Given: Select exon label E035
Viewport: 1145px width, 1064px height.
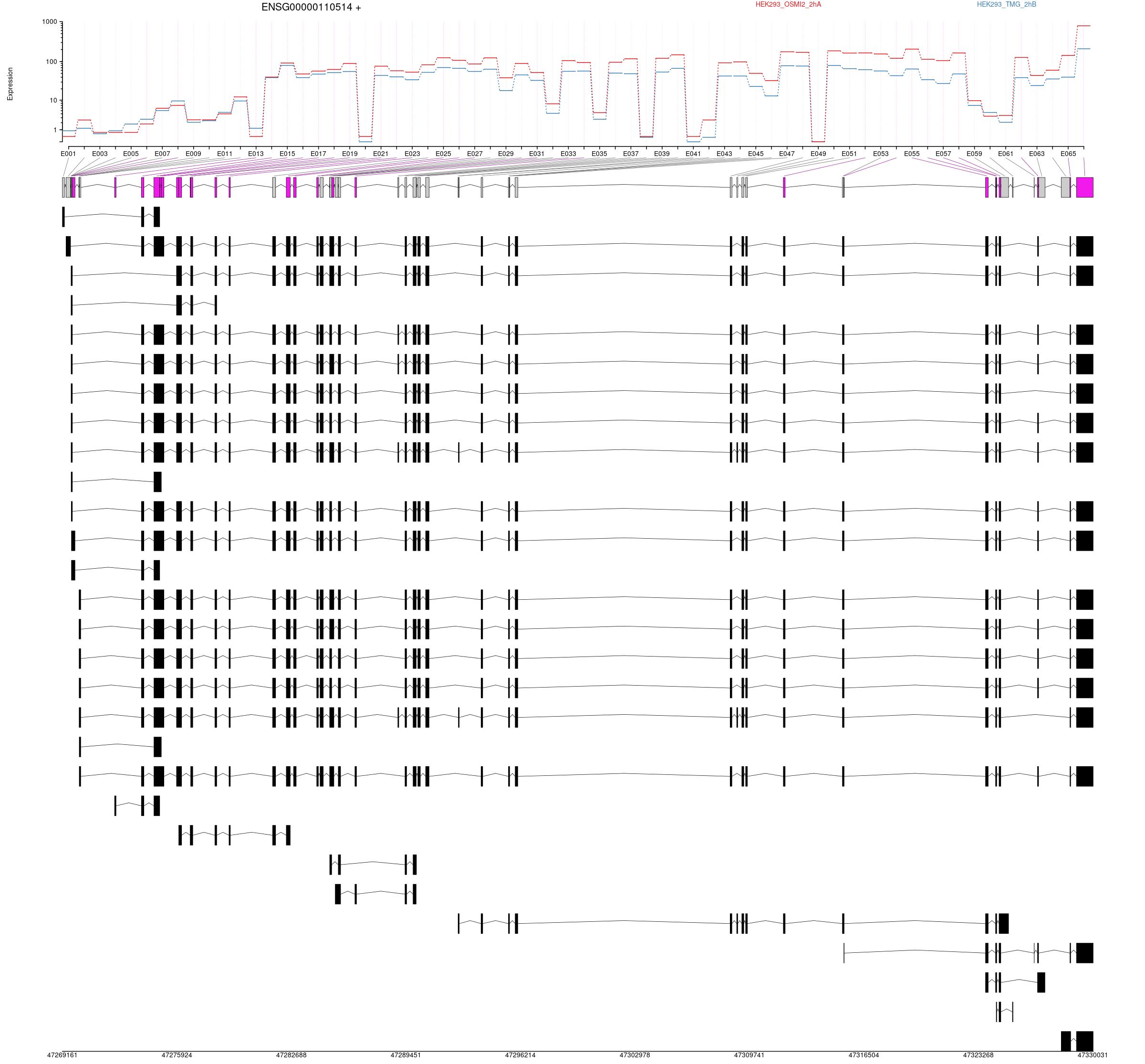Looking at the screenshot, I should 599,154.
